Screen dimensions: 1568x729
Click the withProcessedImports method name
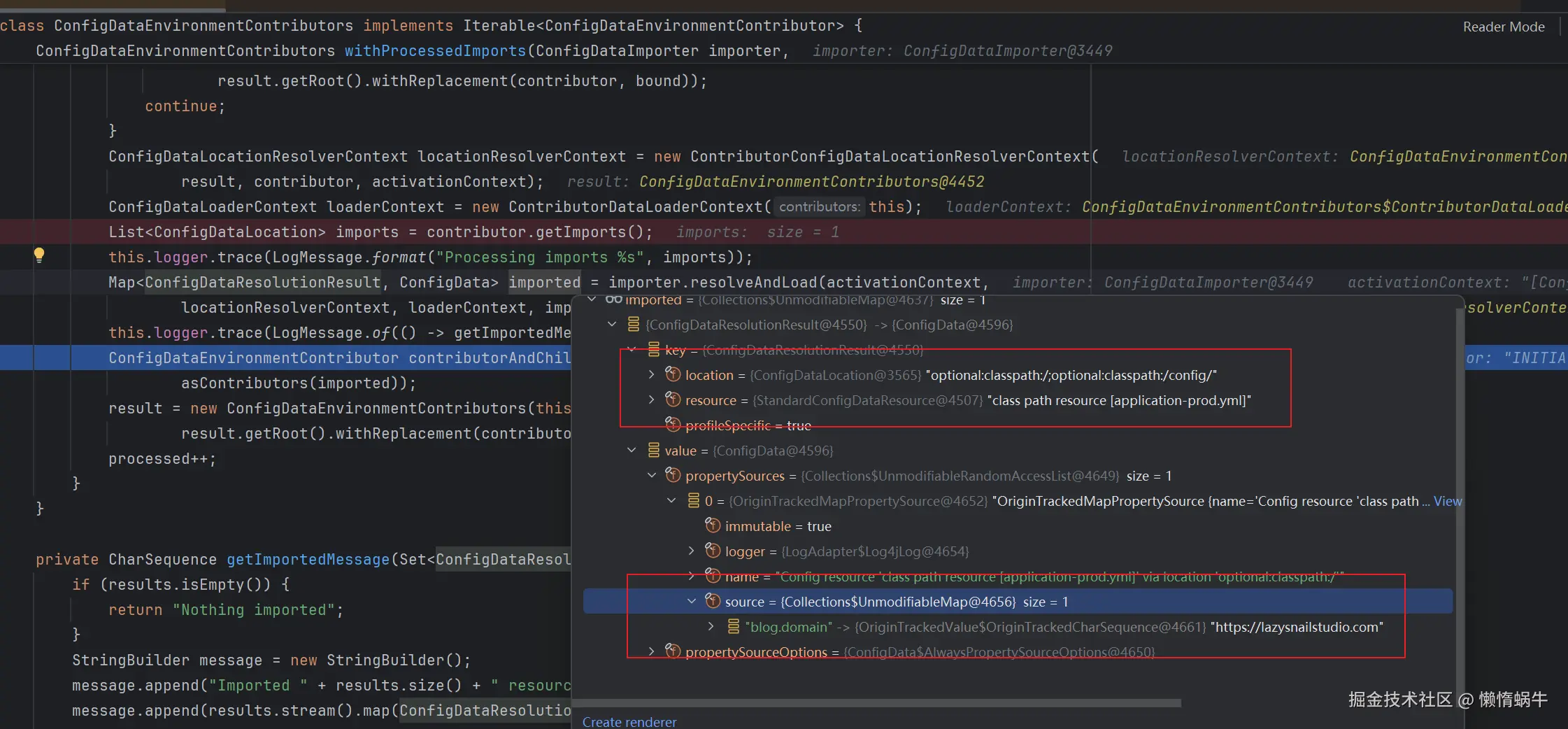point(435,51)
